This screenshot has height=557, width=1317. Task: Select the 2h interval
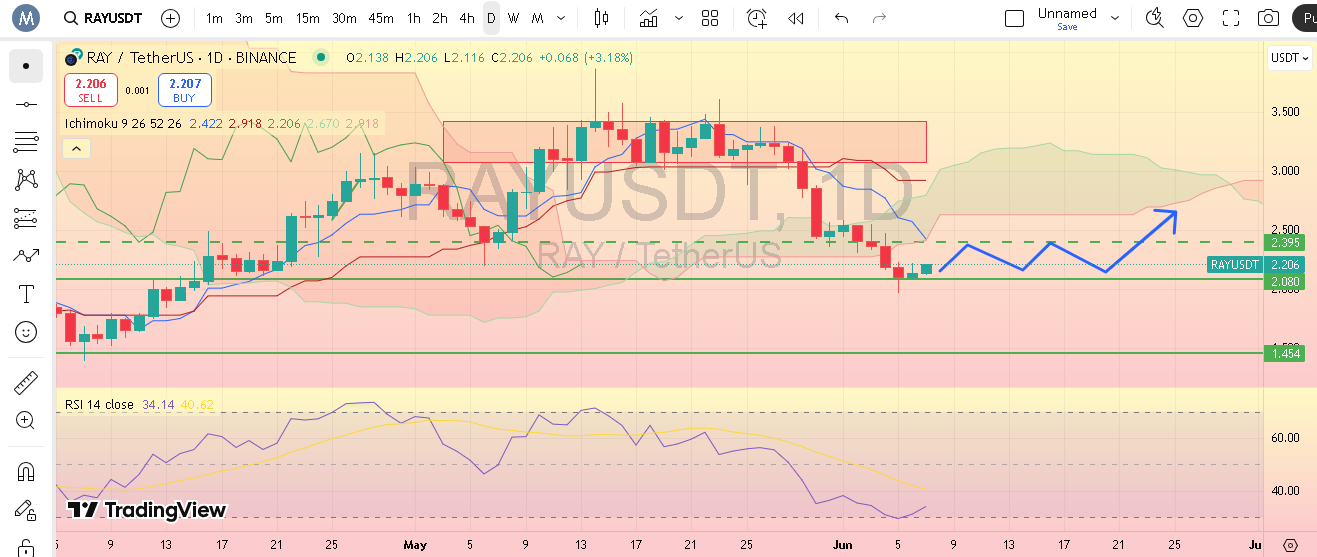point(440,18)
